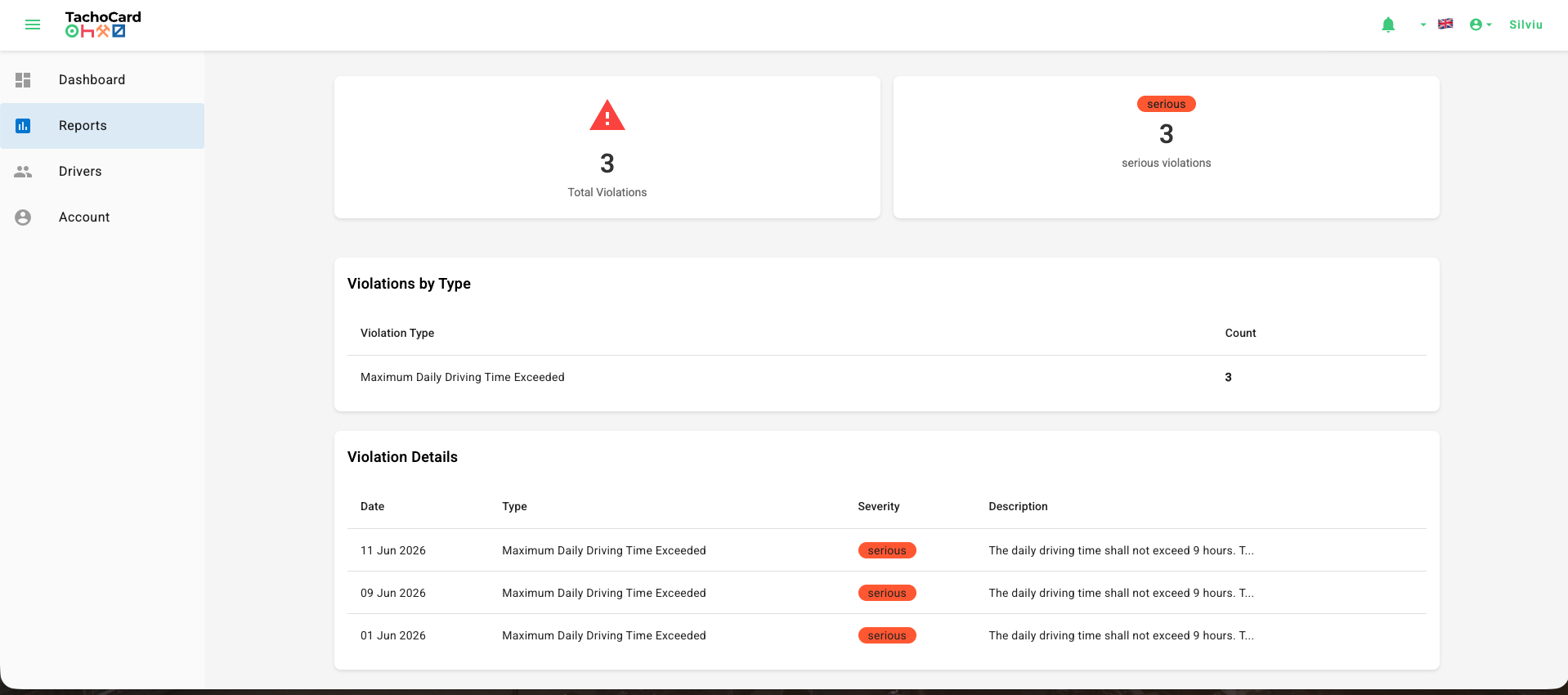Select the 09 Jun 2026 date cell
This screenshot has height=695, width=1568.
pos(393,593)
